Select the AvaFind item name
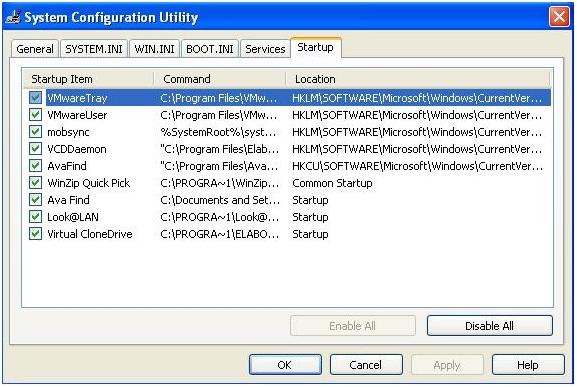This screenshot has height=387, width=577. click(x=67, y=166)
